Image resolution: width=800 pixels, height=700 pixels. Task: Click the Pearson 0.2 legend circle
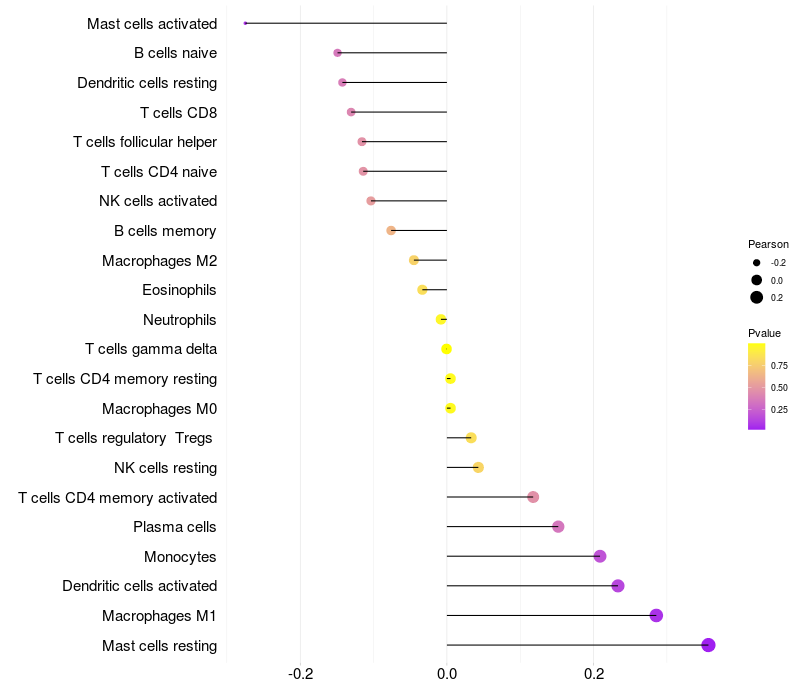pyautogui.click(x=757, y=297)
